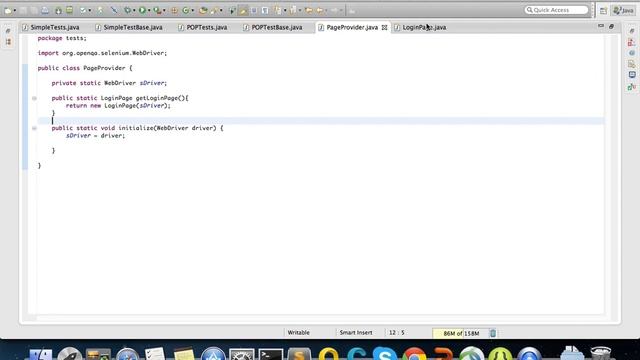Open Skype from the dock
Image resolution: width=640 pixels, height=360 pixels.
384,353
